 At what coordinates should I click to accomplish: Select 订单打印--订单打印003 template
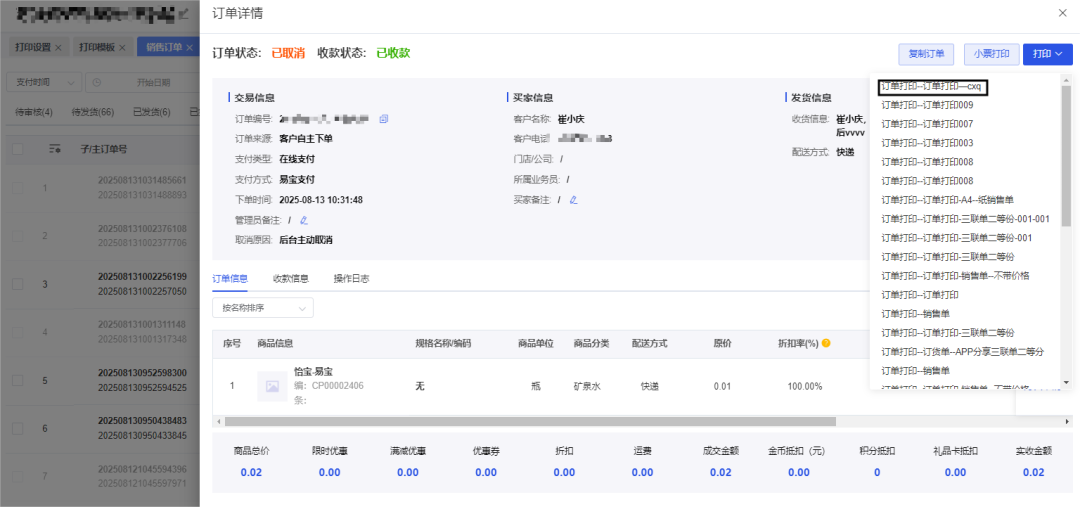point(927,143)
